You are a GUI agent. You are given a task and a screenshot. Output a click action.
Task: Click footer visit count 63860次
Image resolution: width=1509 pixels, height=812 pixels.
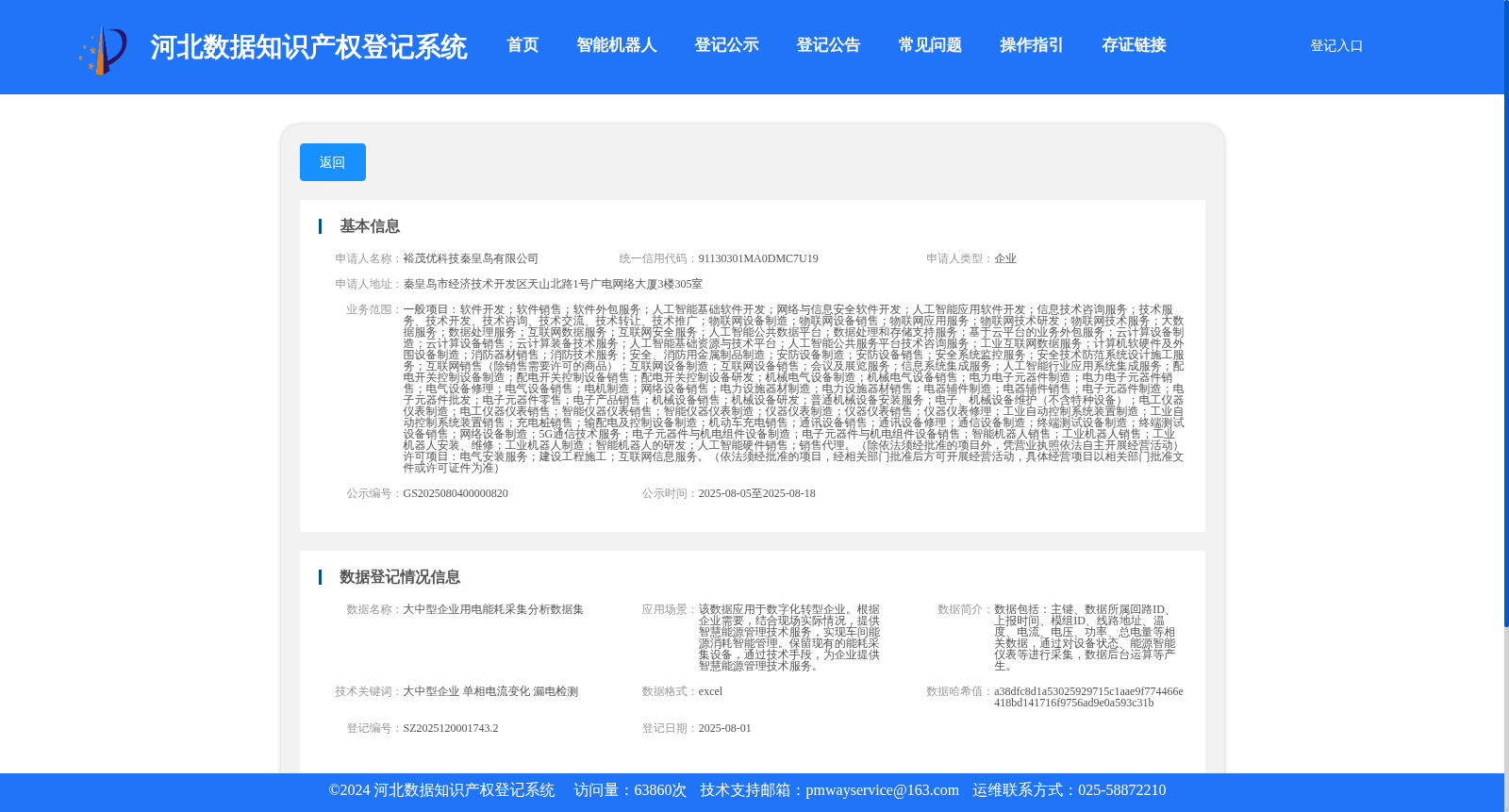click(x=660, y=790)
